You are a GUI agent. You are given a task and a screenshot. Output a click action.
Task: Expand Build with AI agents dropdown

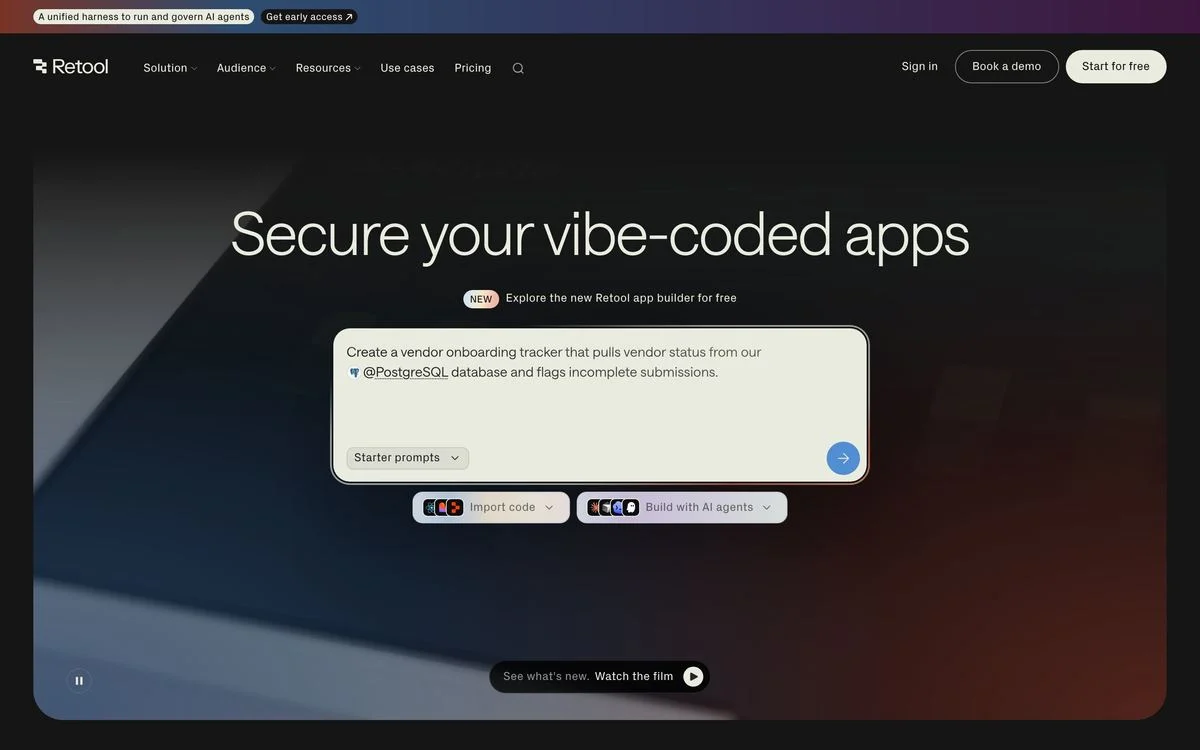click(x=682, y=507)
